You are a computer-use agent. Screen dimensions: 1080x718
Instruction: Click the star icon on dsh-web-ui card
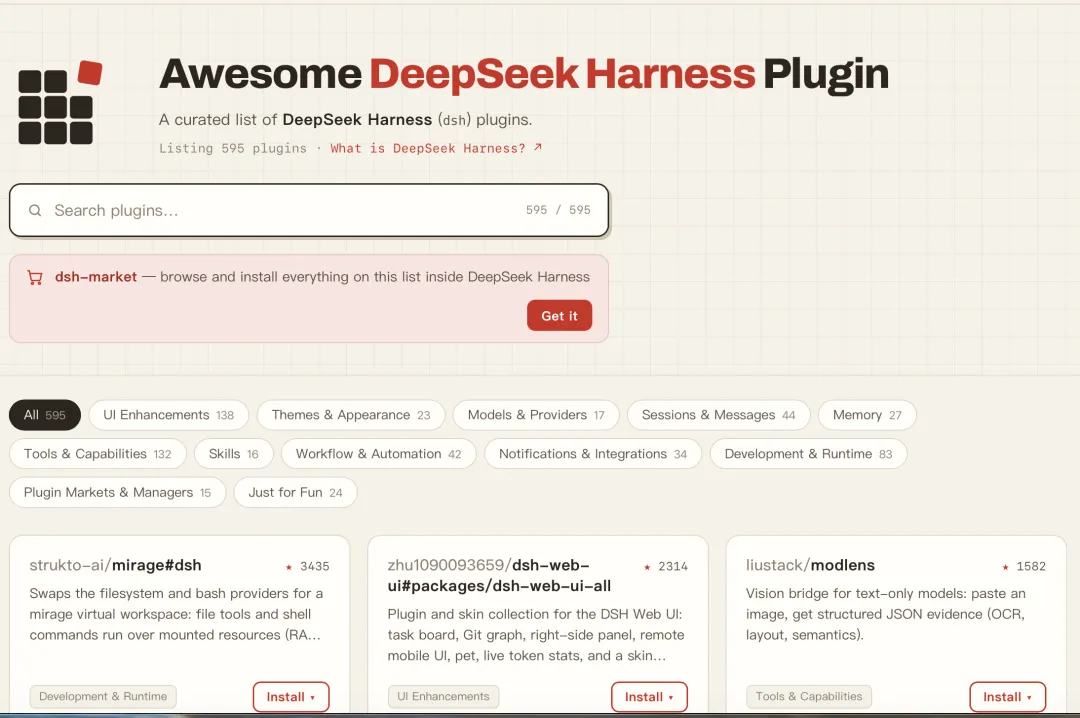pyautogui.click(x=647, y=567)
